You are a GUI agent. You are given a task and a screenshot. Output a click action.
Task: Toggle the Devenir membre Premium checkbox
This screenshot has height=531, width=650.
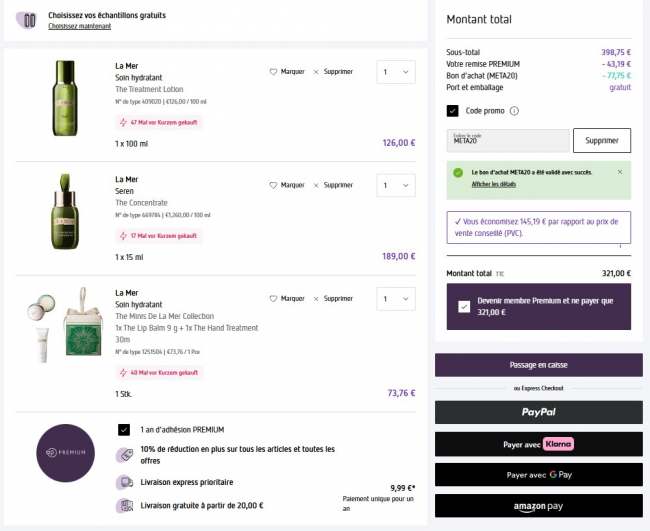point(463,306)
